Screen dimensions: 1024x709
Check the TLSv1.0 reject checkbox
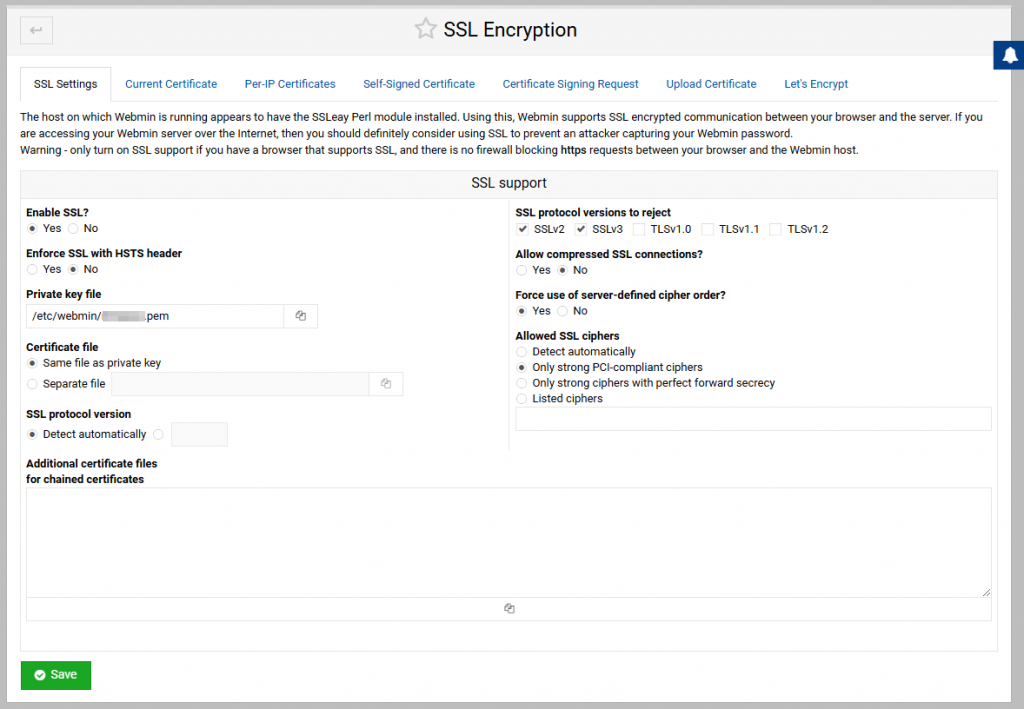click(639, 229)
